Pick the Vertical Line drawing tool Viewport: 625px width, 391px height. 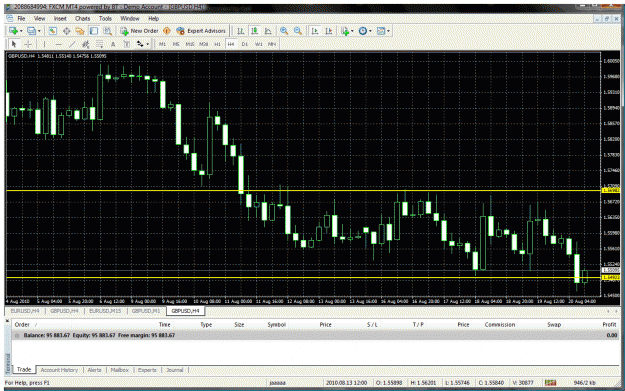(x=44, y=44)
